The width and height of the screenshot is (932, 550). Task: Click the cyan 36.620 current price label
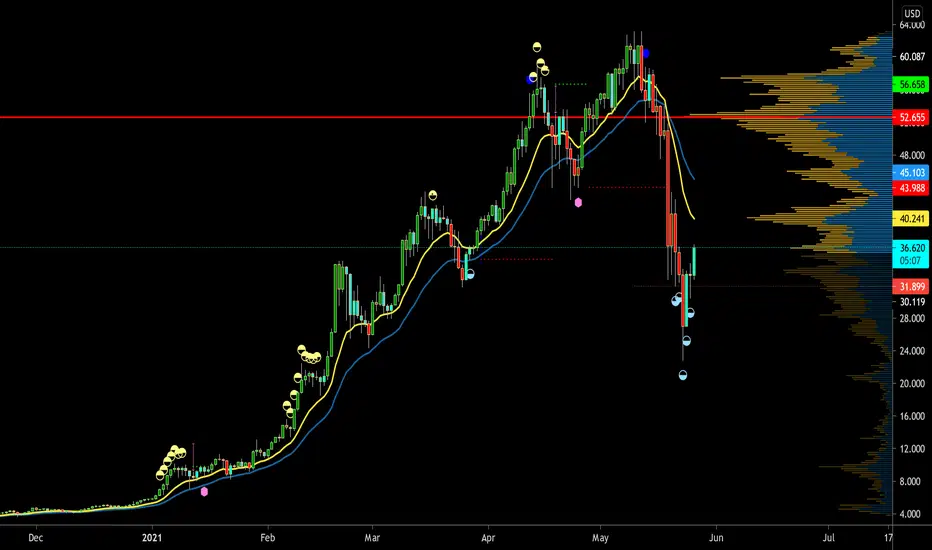click(x=911, y=248)
